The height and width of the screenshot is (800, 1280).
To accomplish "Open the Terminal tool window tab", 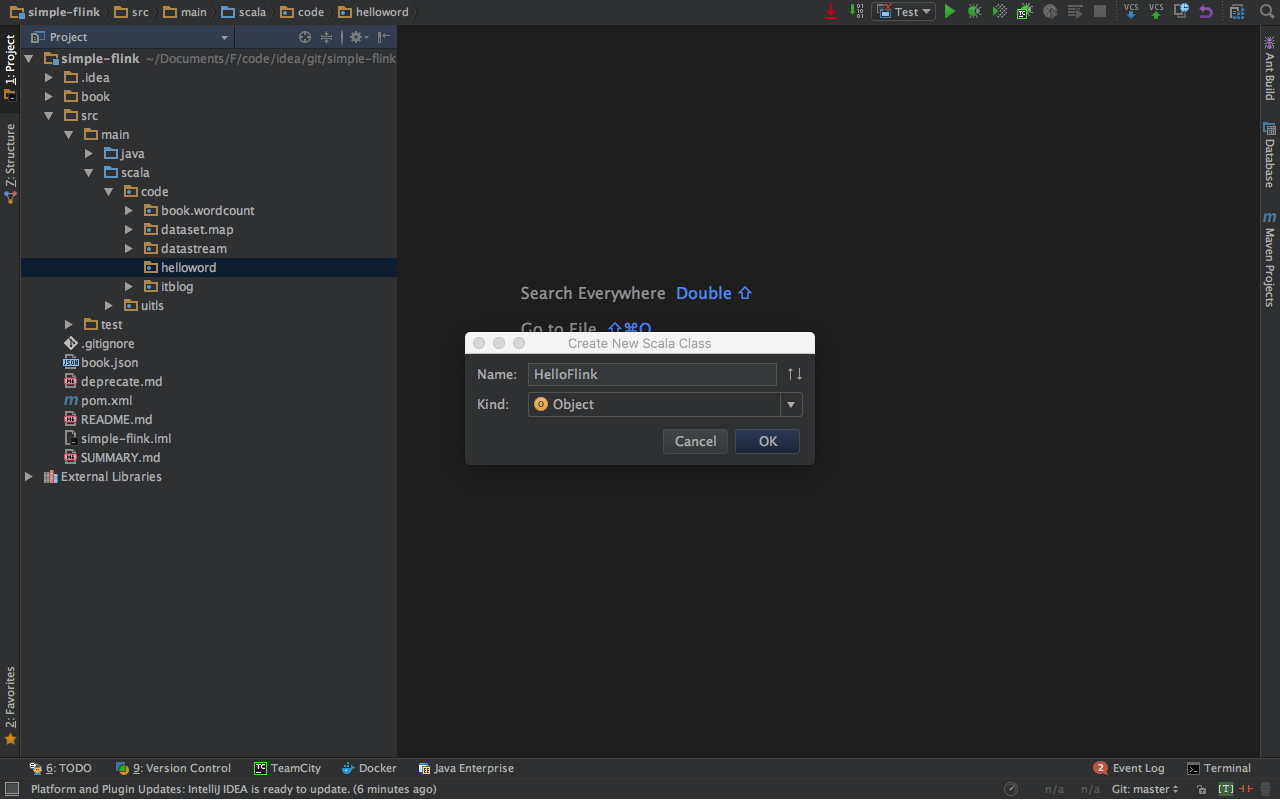I will pyautogui.click(x=1219, y=768).
